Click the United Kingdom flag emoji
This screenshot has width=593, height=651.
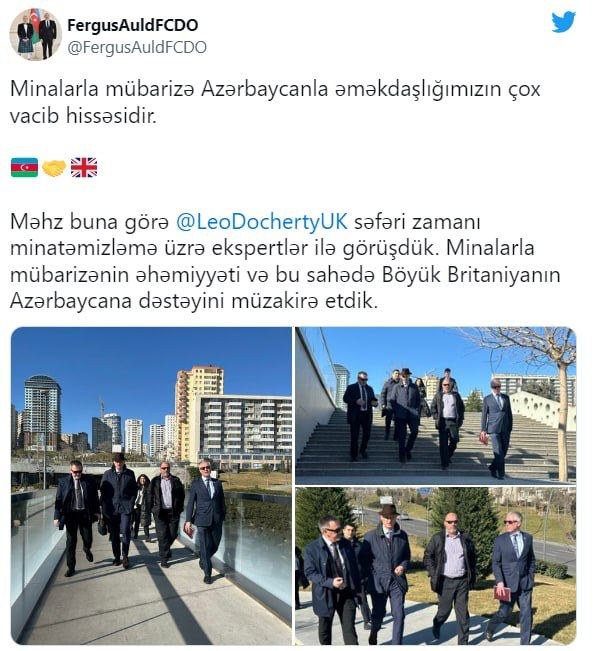(84, 168)
